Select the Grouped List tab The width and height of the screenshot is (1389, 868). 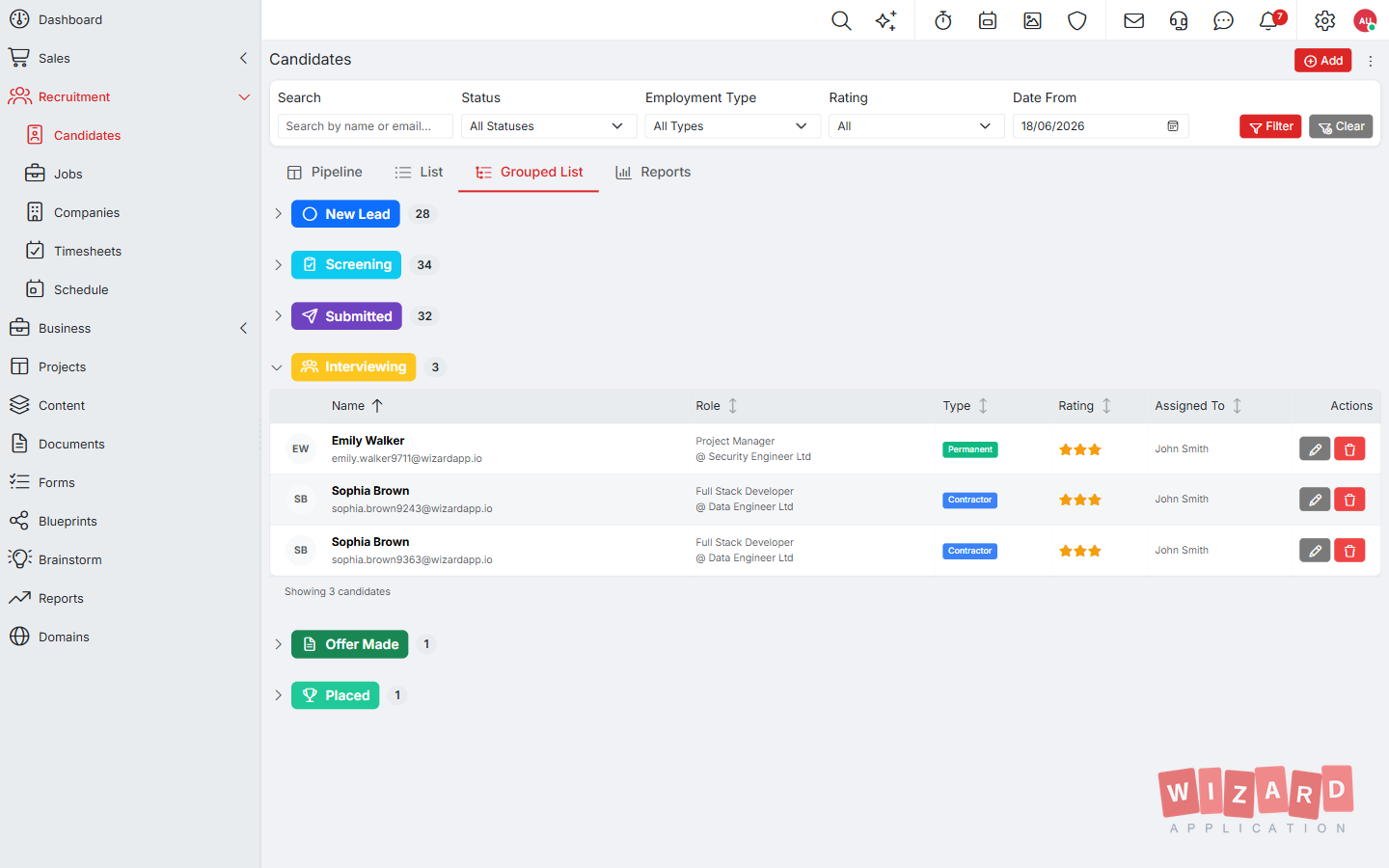click(529, 172)
